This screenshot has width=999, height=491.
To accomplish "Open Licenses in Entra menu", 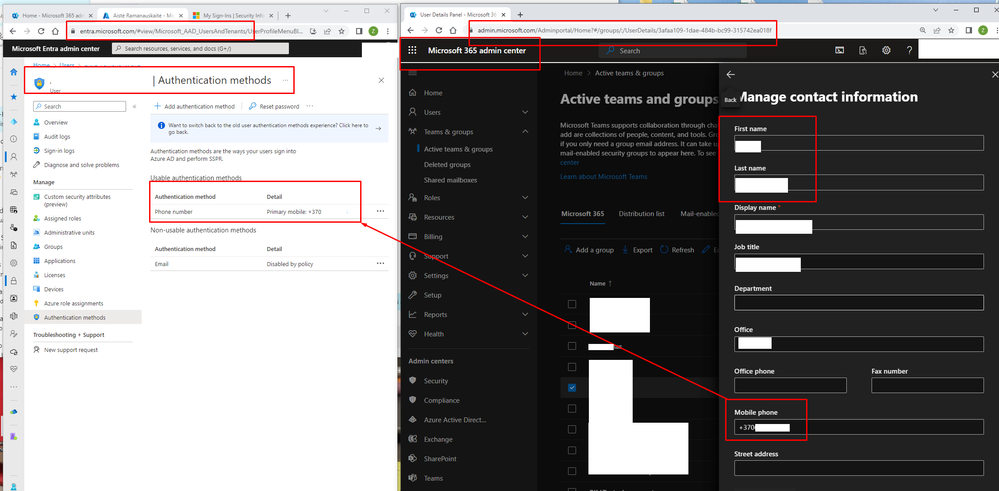I will pyautogui.click(x=54, y=275).
